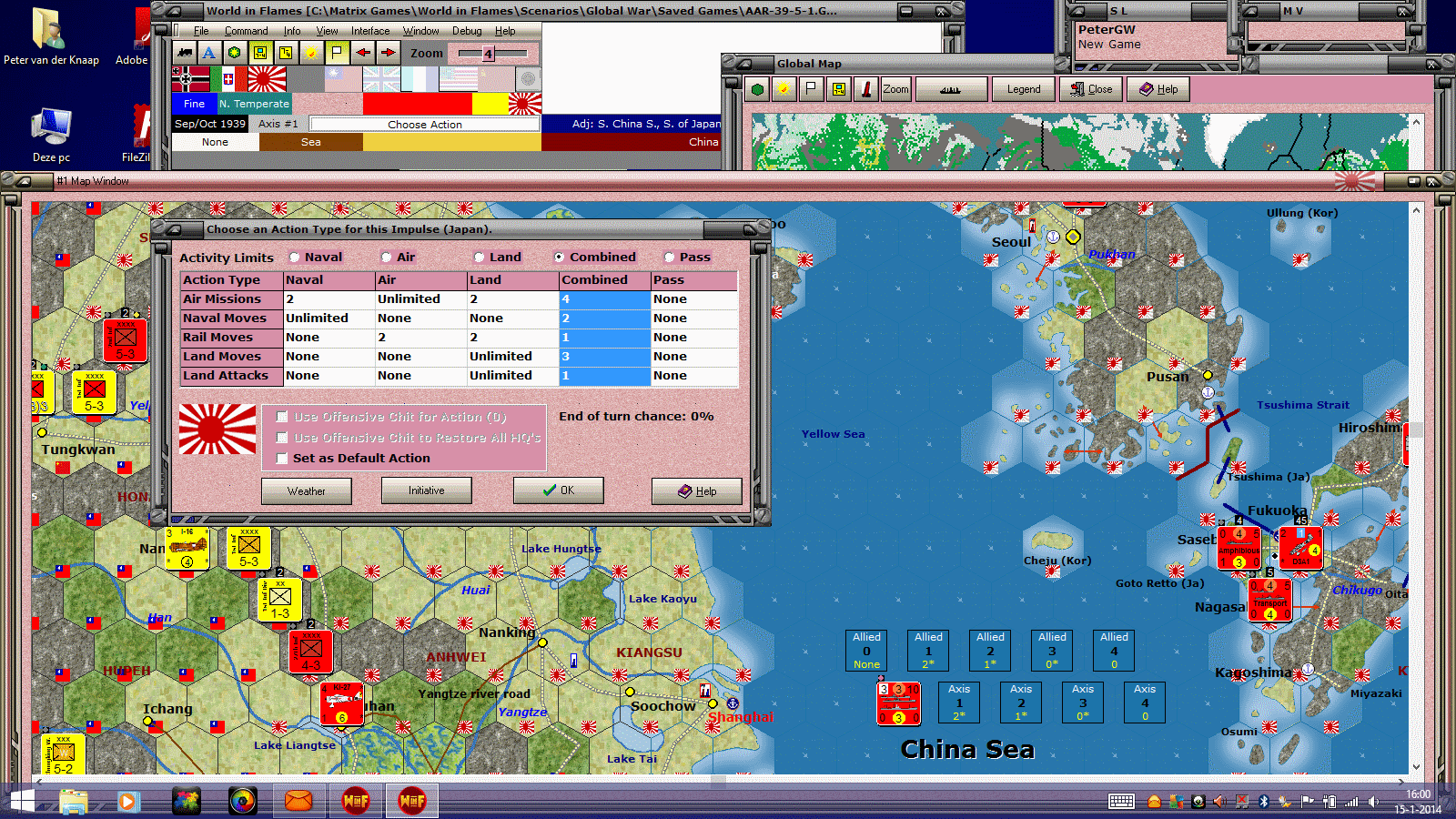Select the British Union Jack flag
The image size is (1456, 819).
(381, 79)
